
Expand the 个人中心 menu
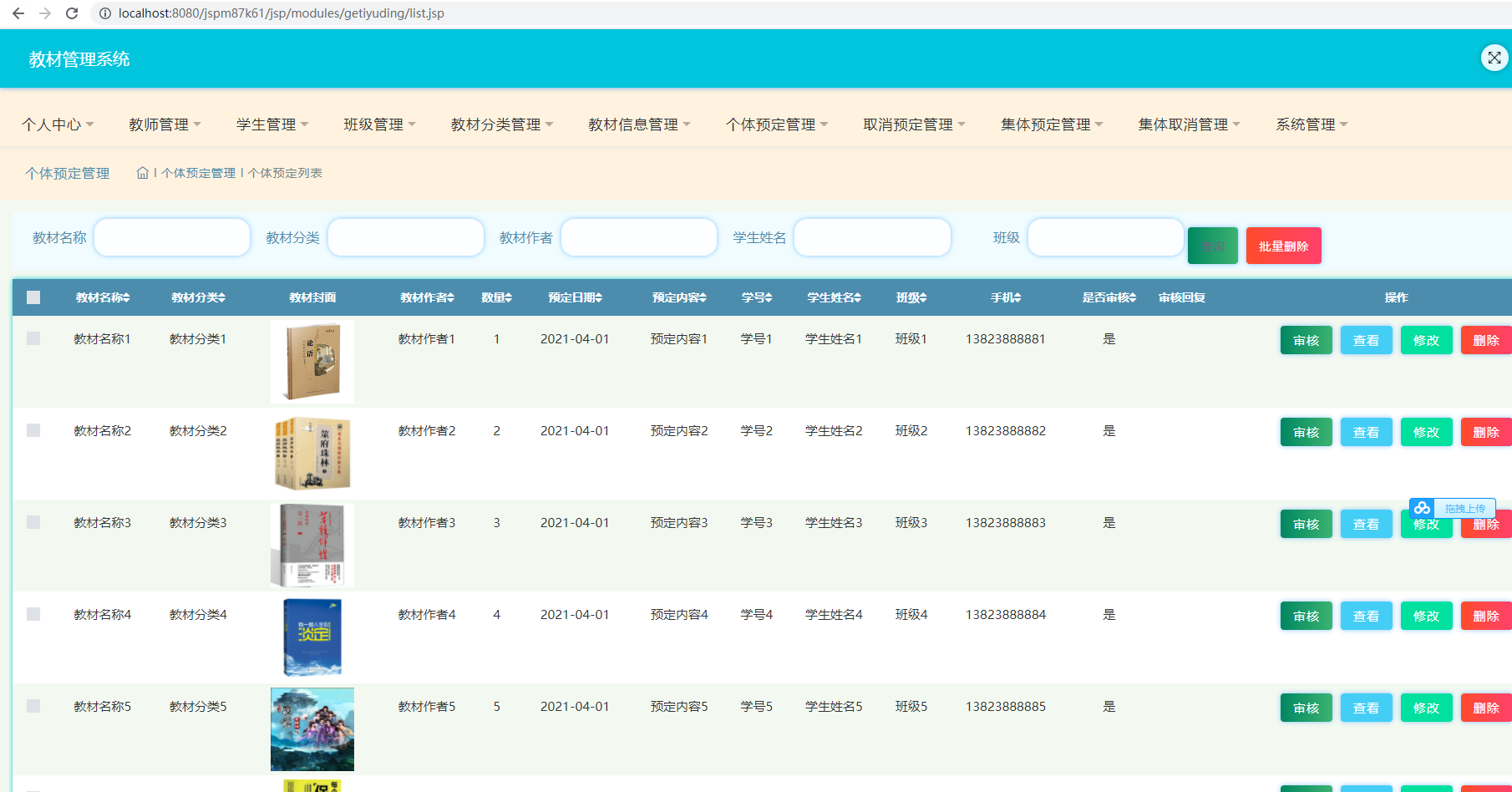point(58,124)
